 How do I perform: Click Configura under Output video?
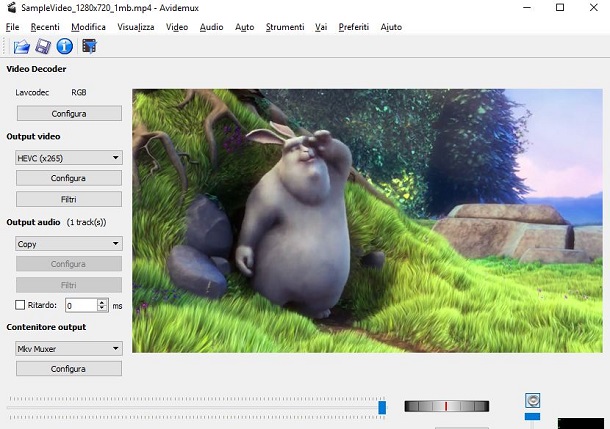click(69, 178)
